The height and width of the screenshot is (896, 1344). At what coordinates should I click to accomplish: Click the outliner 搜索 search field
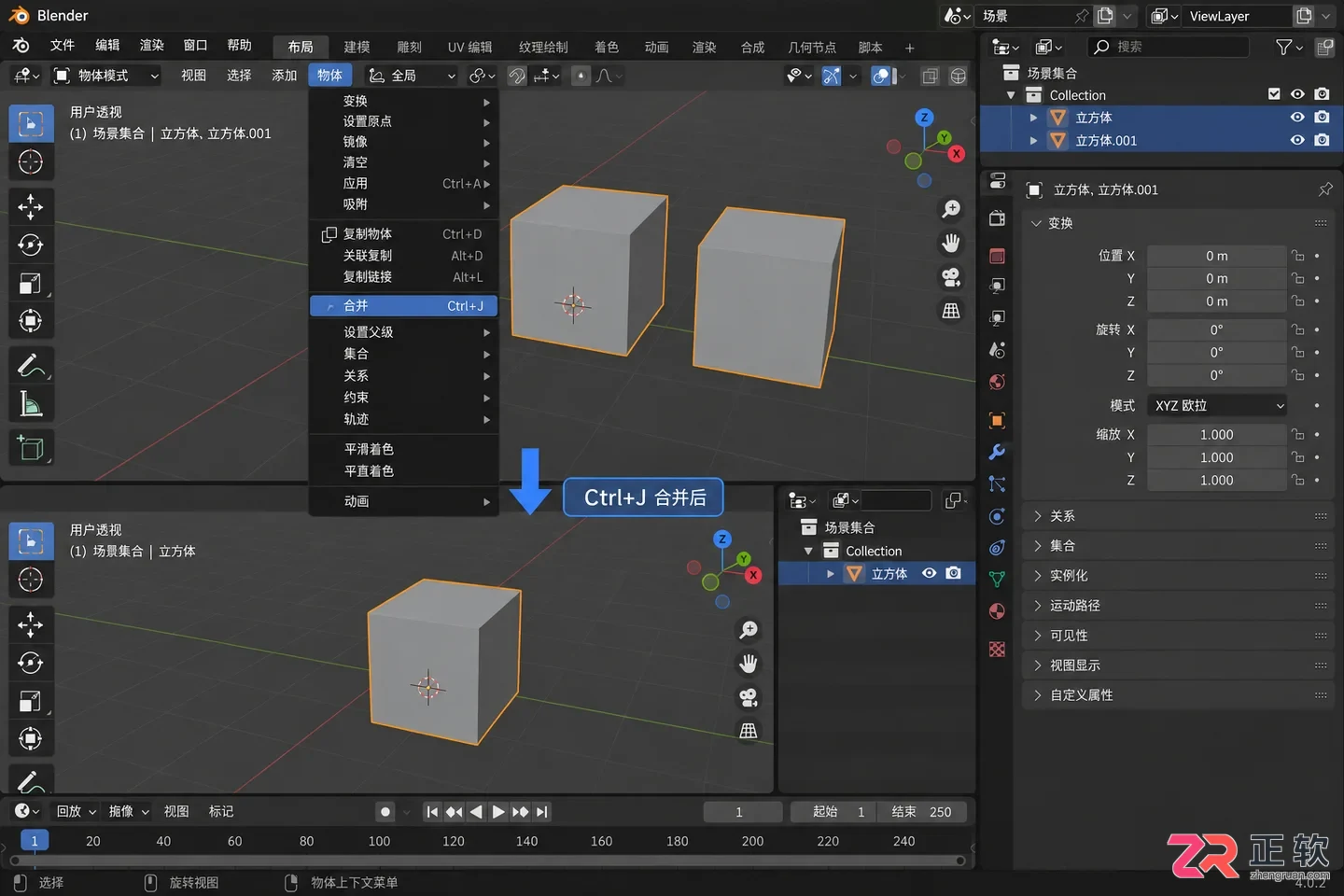tap(1169, 47)
